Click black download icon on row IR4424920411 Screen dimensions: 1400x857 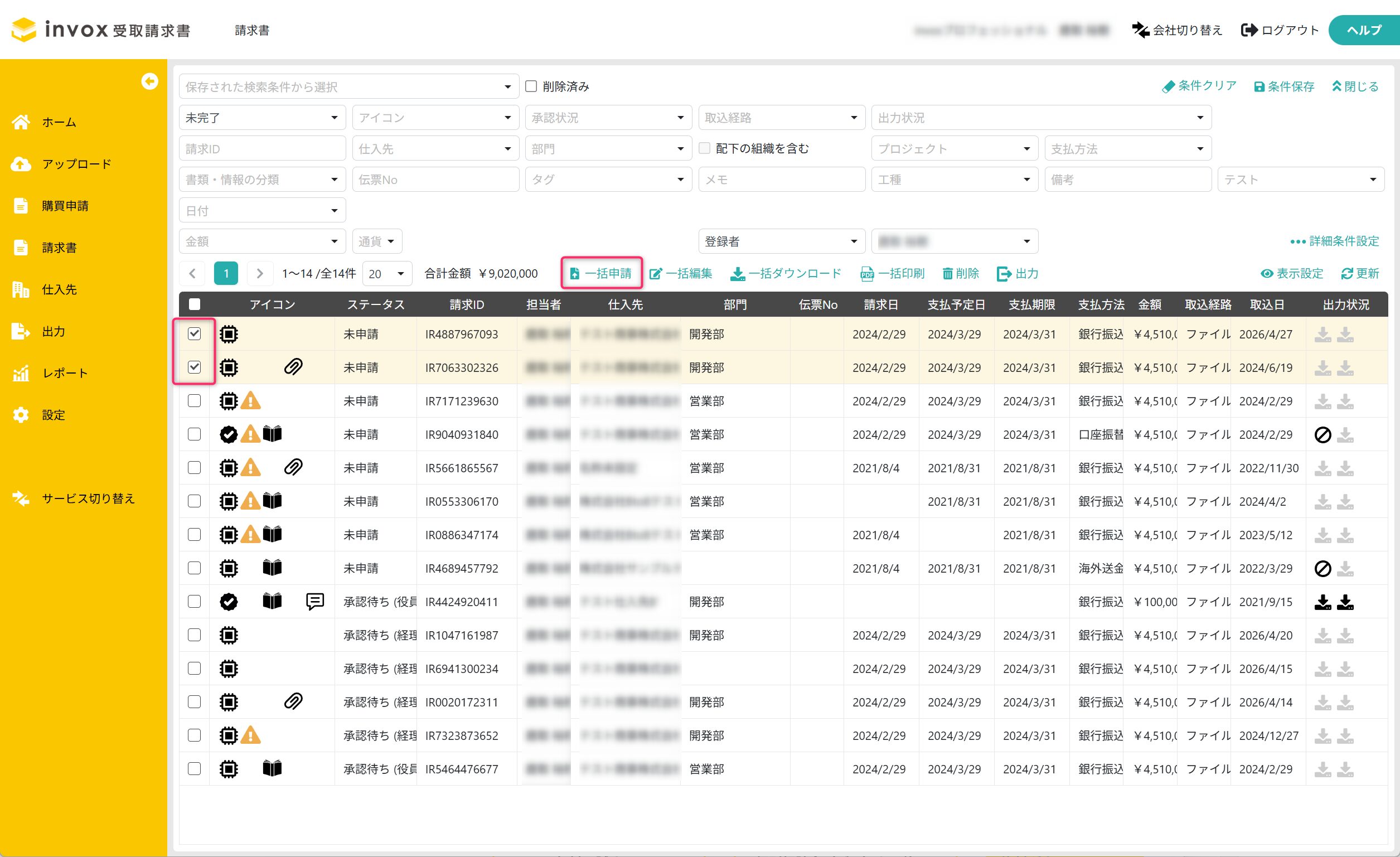click(1323, 602)
